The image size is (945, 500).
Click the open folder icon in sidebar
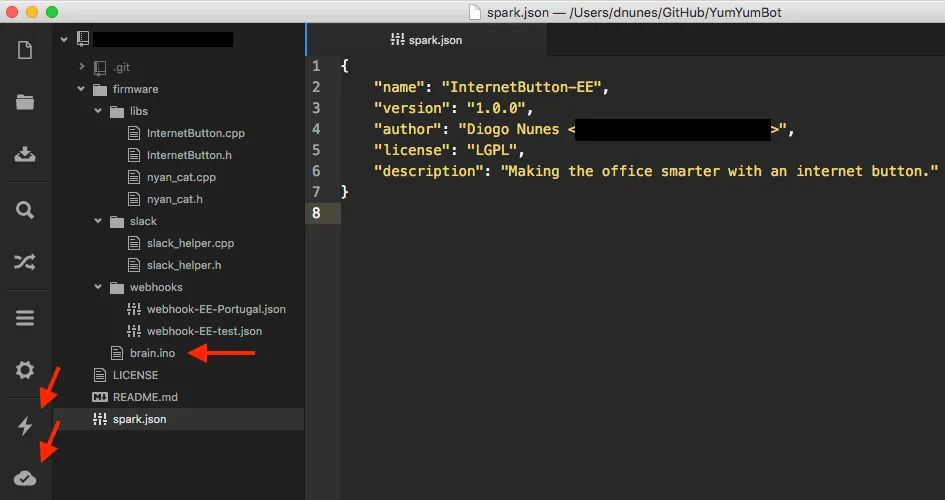pyautogui.click(x=25, y=102)
